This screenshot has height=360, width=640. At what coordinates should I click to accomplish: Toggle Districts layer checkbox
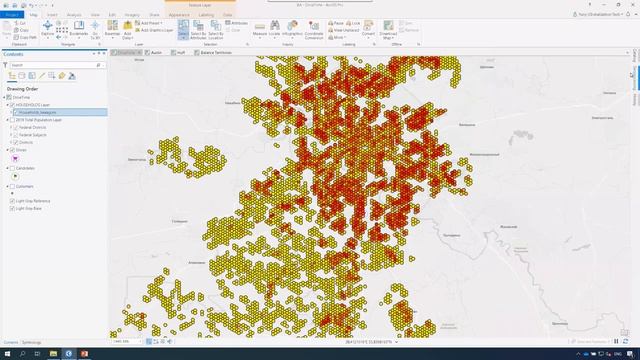tap(16, 142)
